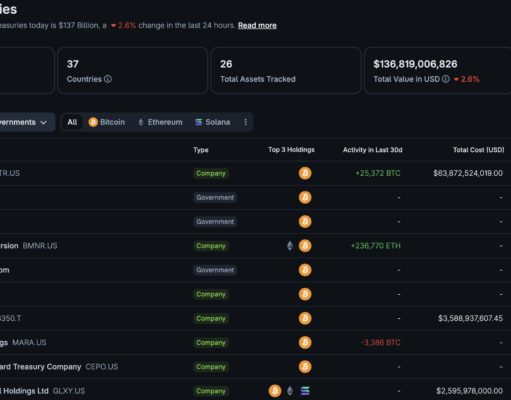This screenshot has width=511, height=400.
Task: Click the Total Value in USD info icon
Action: [446, 79]
